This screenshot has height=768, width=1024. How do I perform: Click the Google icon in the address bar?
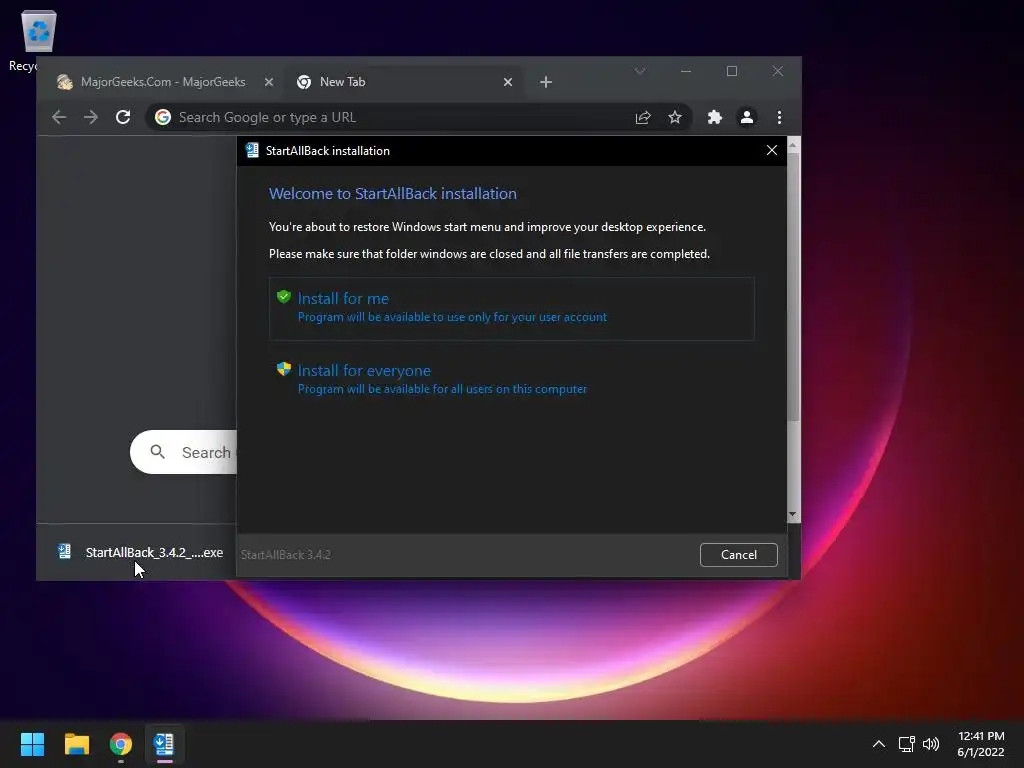(x=163, y=117)
